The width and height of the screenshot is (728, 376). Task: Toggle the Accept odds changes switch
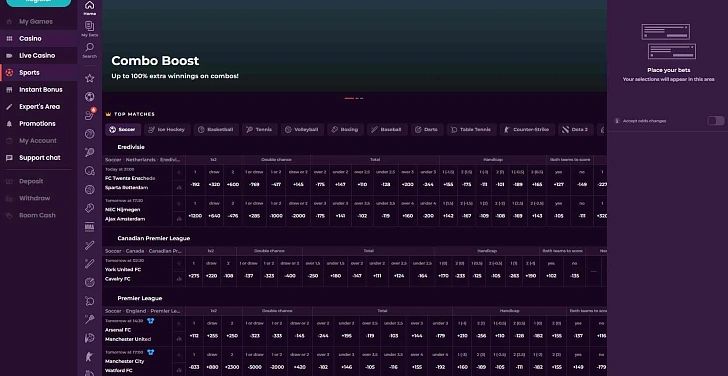tap(715, 121)
